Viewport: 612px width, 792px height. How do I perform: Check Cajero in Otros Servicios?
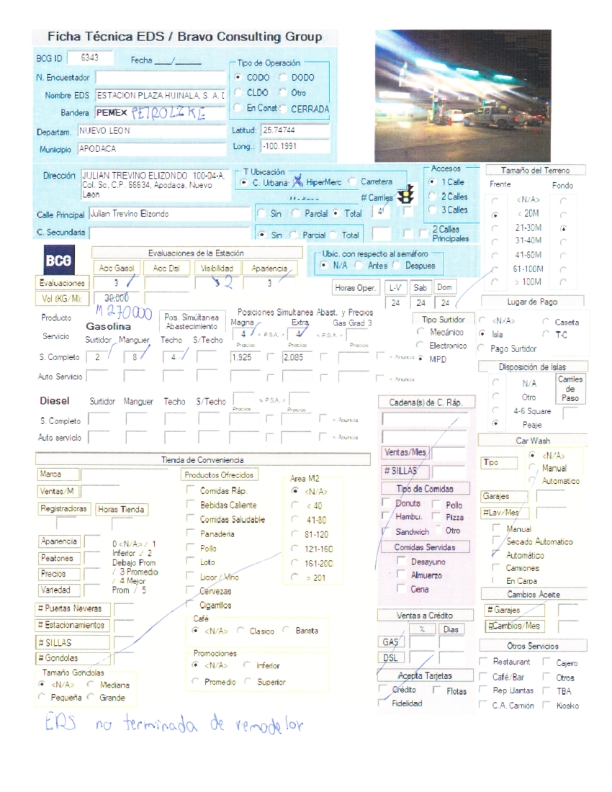[546, 662]
